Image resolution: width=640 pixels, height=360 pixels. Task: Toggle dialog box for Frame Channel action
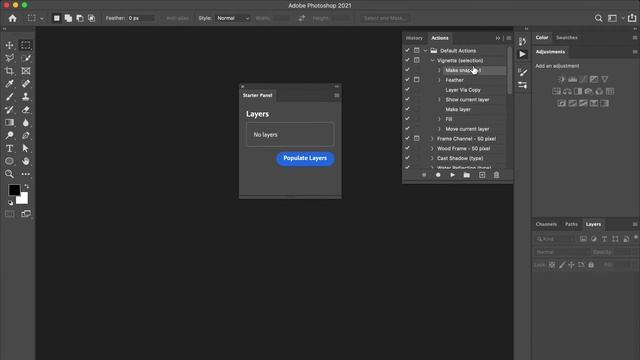416,139
